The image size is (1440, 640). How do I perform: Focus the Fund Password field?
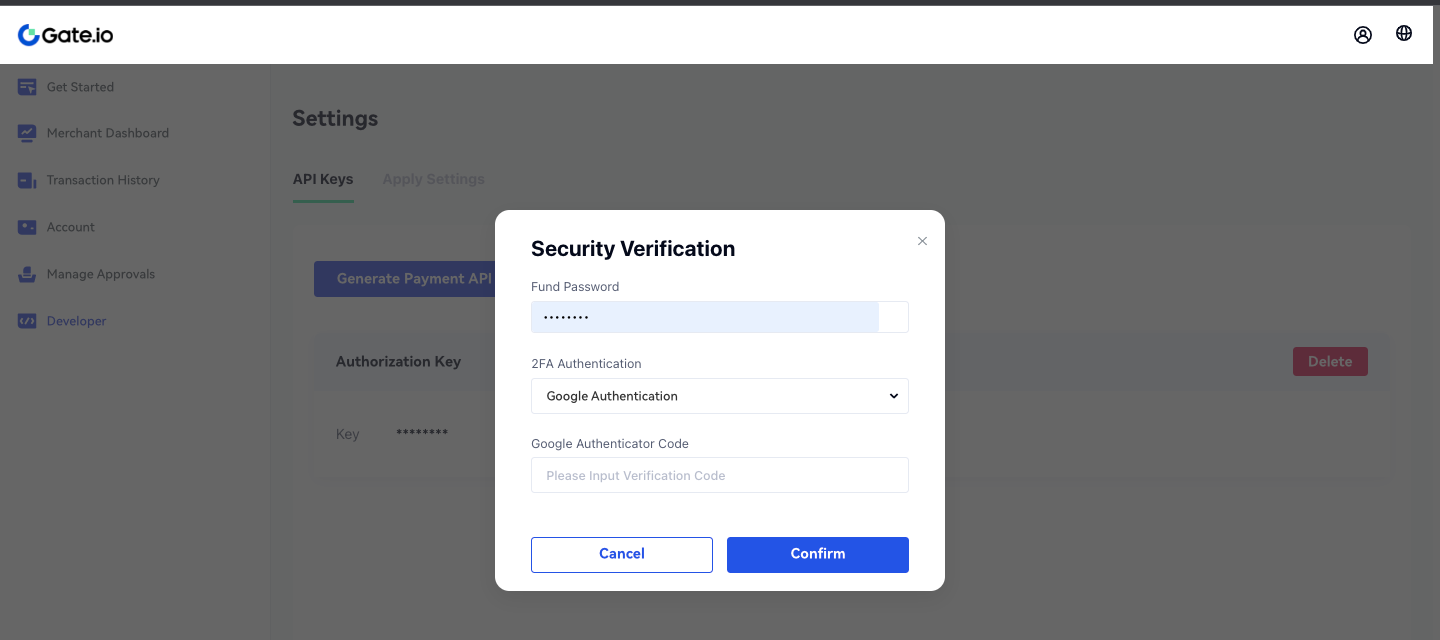[705, 317]
